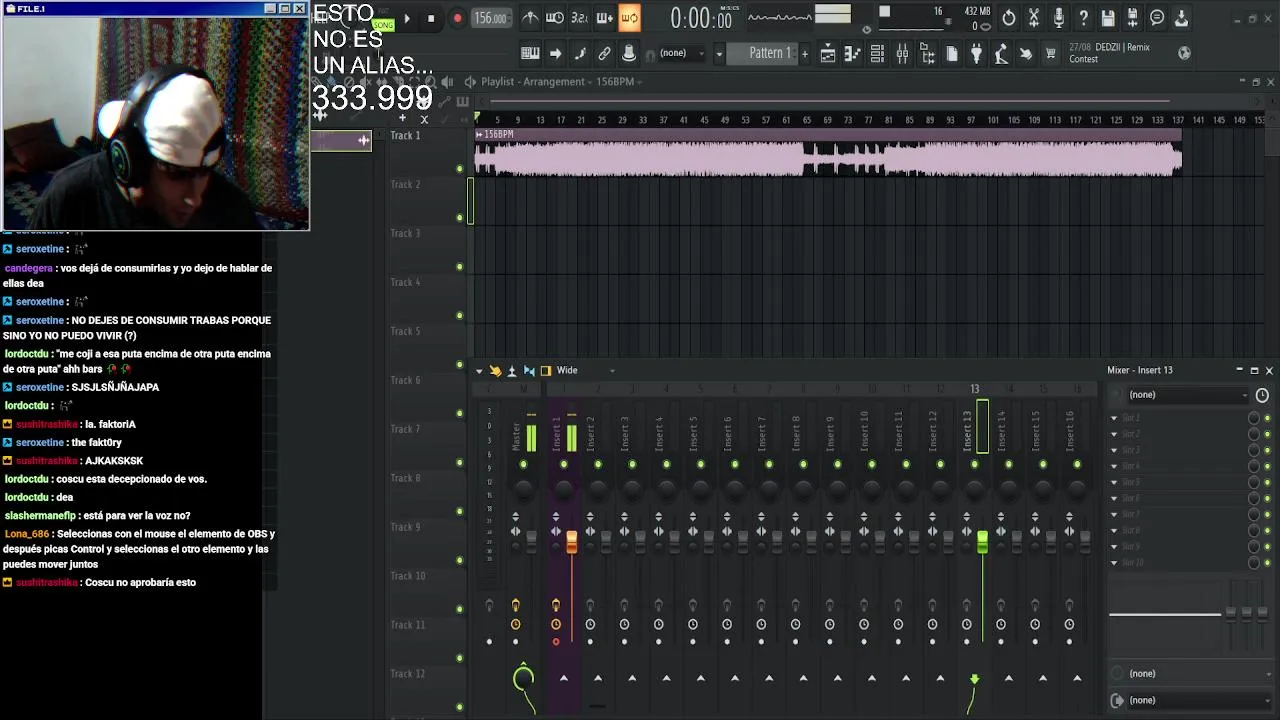Click the track latency clock icon
The height and width of the screenshot is (720, 1280).
tap(1262, 395)
